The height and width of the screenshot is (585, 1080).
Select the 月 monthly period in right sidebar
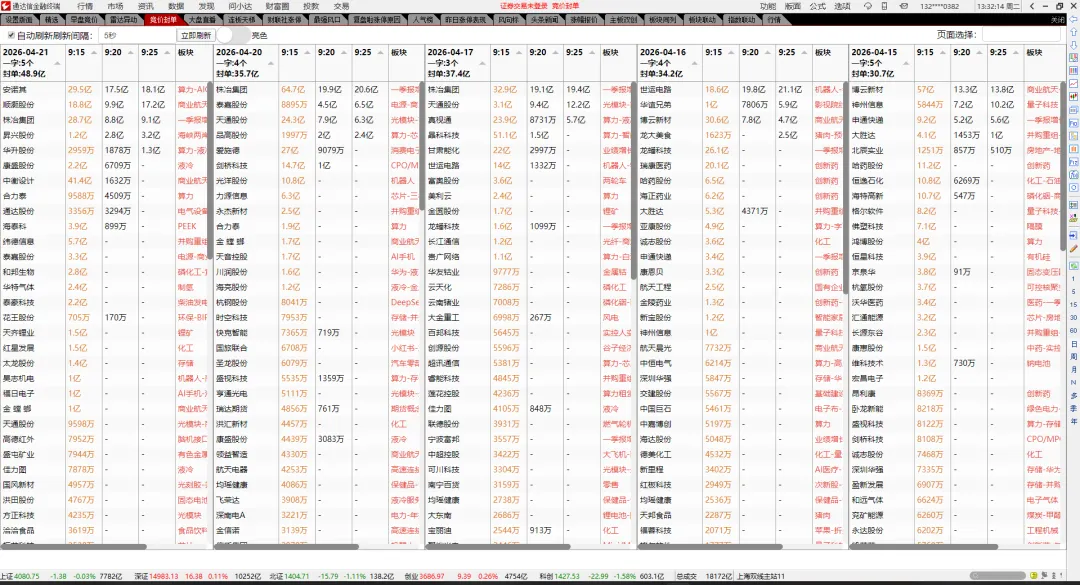point(1074,369)
